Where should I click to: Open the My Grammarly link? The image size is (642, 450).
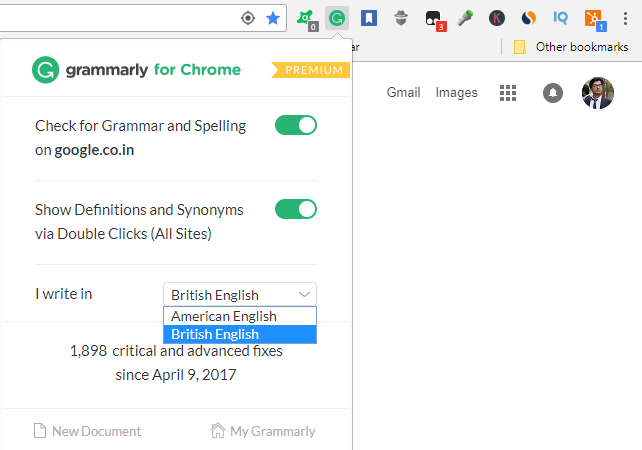pyautogui.click(x=262, y=431)
